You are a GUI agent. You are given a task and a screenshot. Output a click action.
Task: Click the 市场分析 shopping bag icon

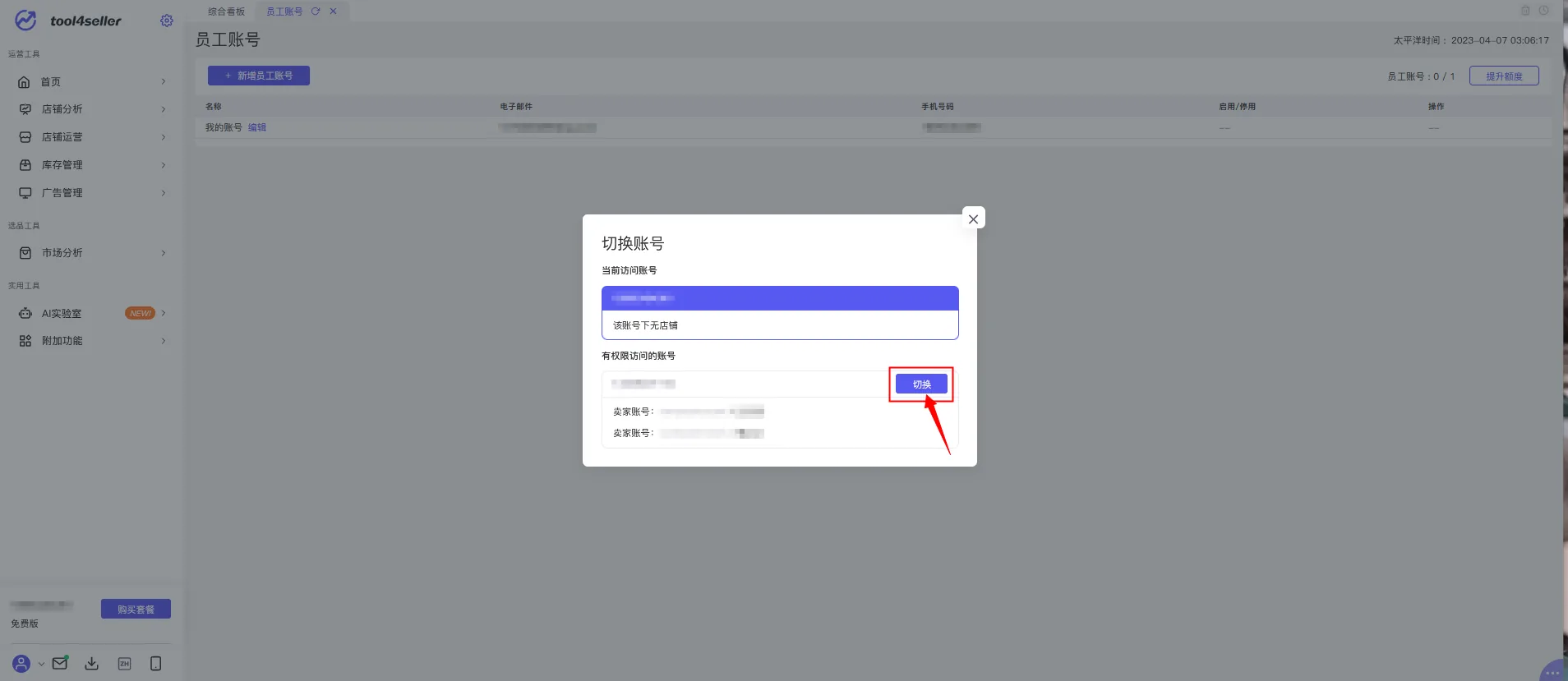pyautogui.click(x=25, y=253)
